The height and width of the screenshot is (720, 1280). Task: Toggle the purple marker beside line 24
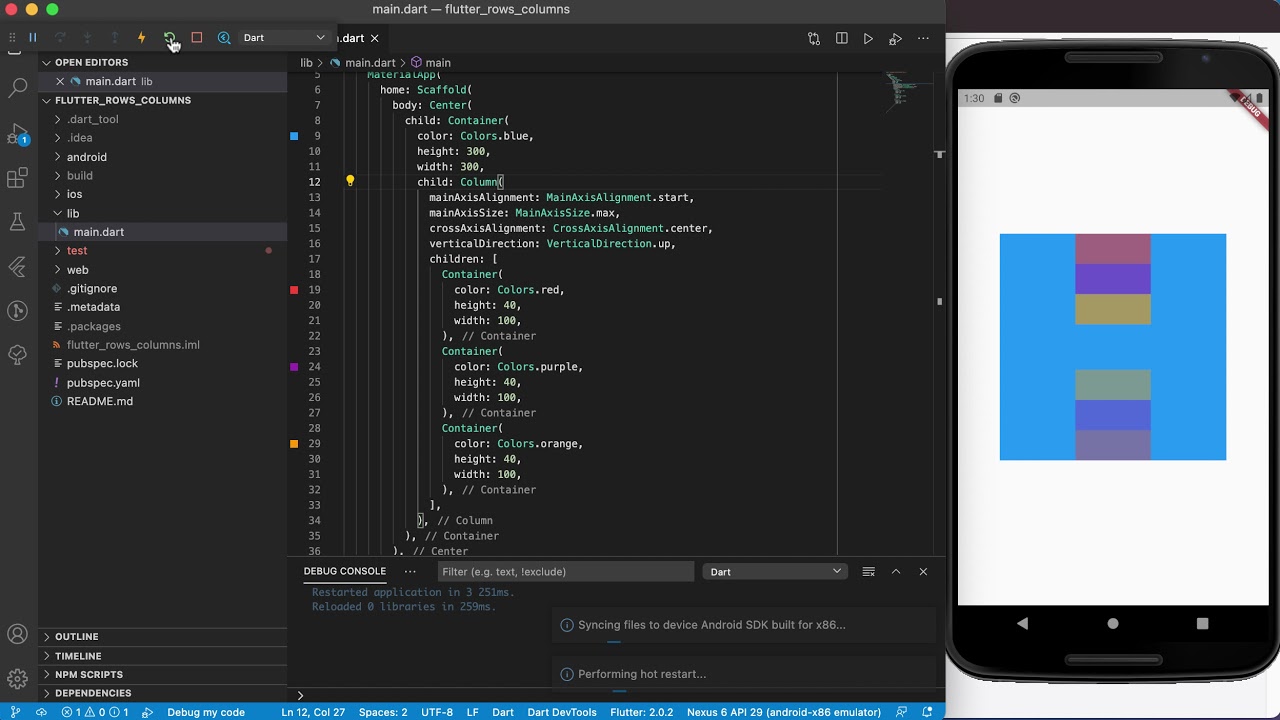coord(294,367)
